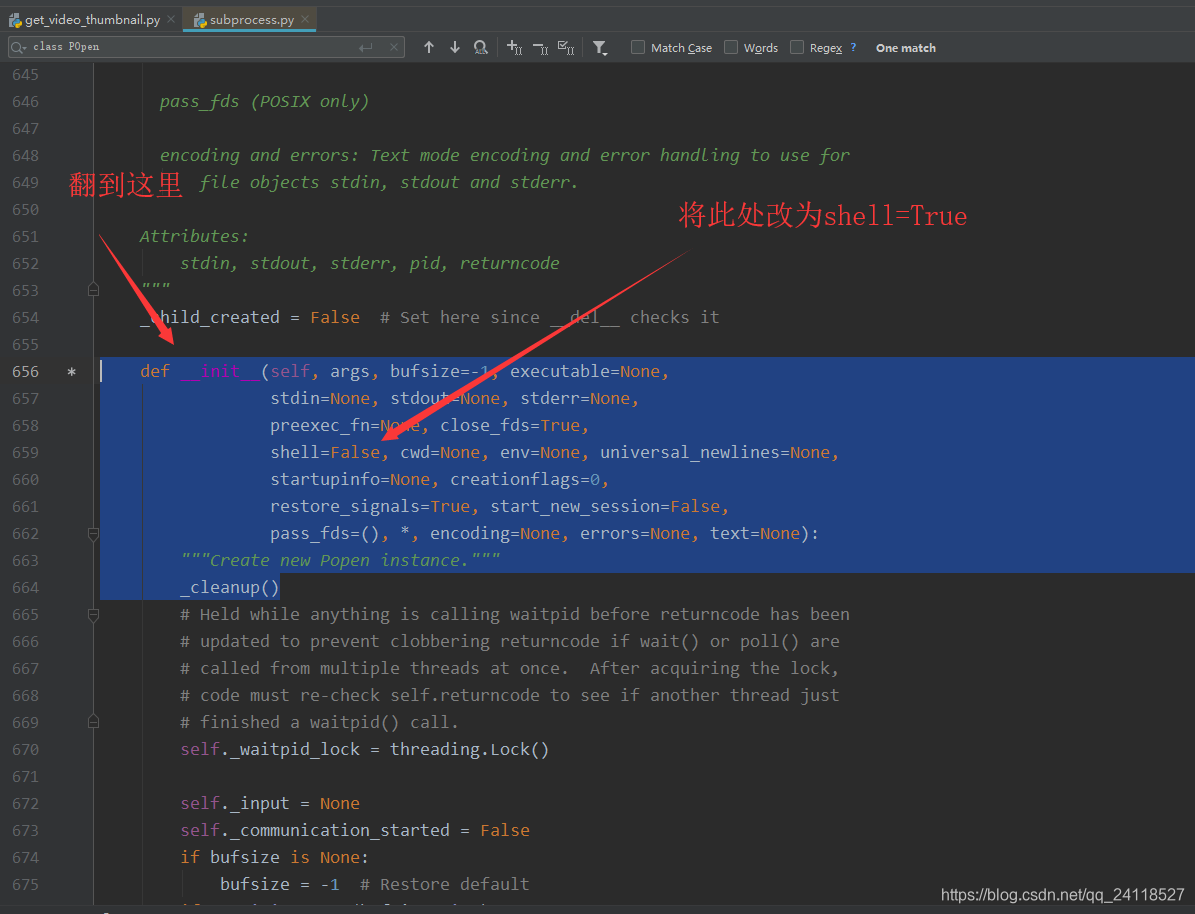Viewport: 1195px width, 914px height.
Task: Click the new line icon in search field
Action: tap(366, 47)
